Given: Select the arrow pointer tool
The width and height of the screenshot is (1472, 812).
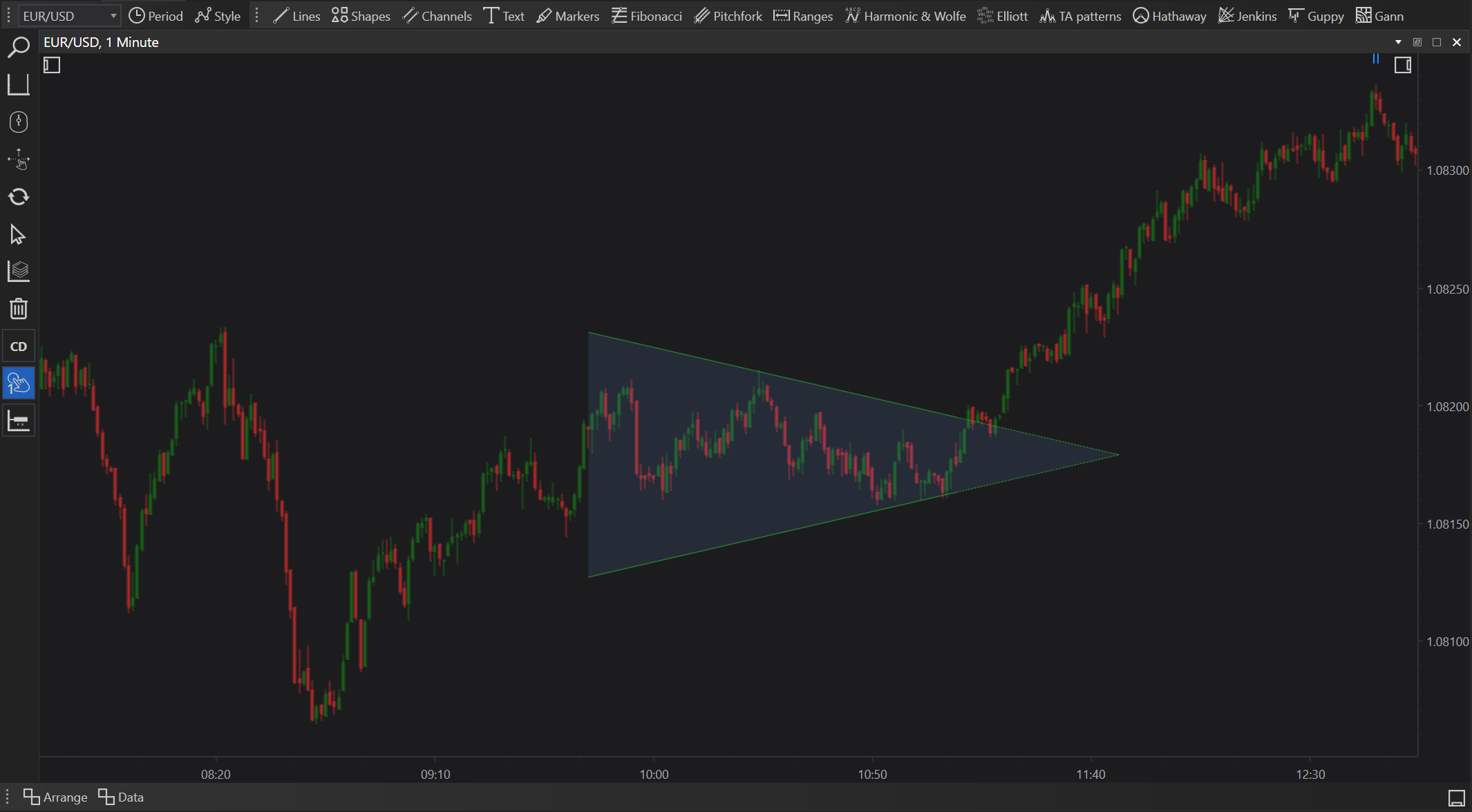Looking at the screenshot, I should click(x=19, y=235).
